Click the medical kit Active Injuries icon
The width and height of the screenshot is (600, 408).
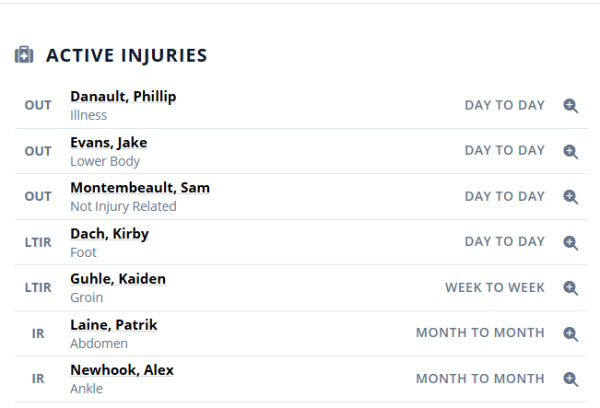coord(24,55)
